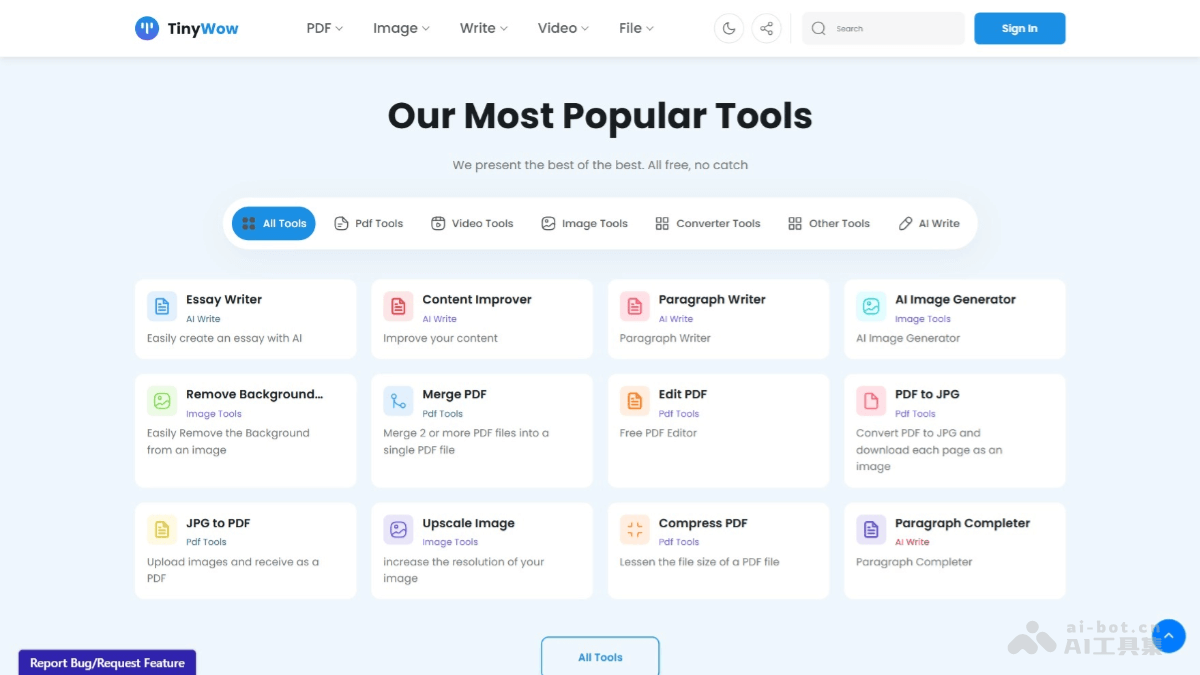Click the Remove Background image icon
Image resolution: width=1200 pixels, height=675 pixels.
(162, 402)
